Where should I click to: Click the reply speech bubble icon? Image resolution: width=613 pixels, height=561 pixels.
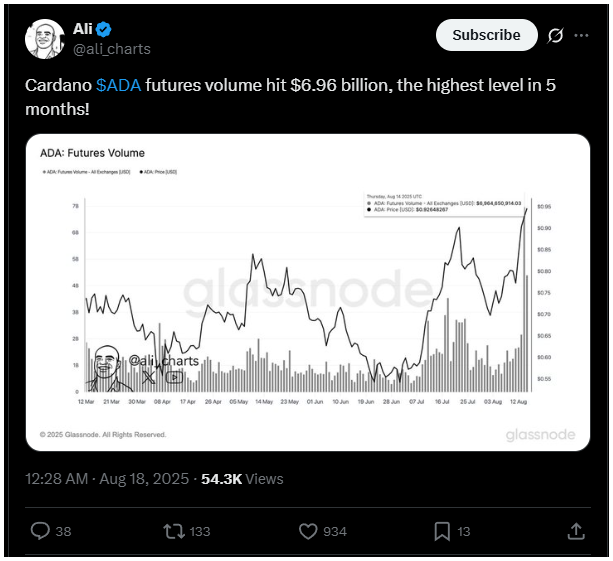click(x=40, y=531)
